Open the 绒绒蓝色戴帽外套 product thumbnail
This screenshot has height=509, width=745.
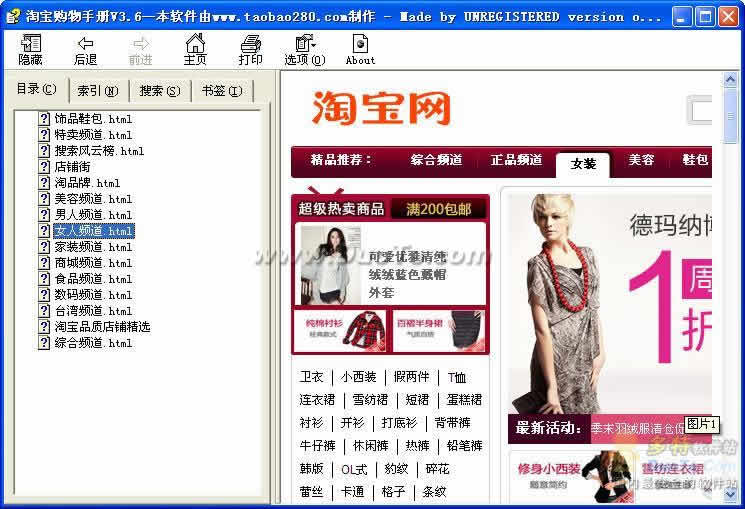(x=331, y=265)
